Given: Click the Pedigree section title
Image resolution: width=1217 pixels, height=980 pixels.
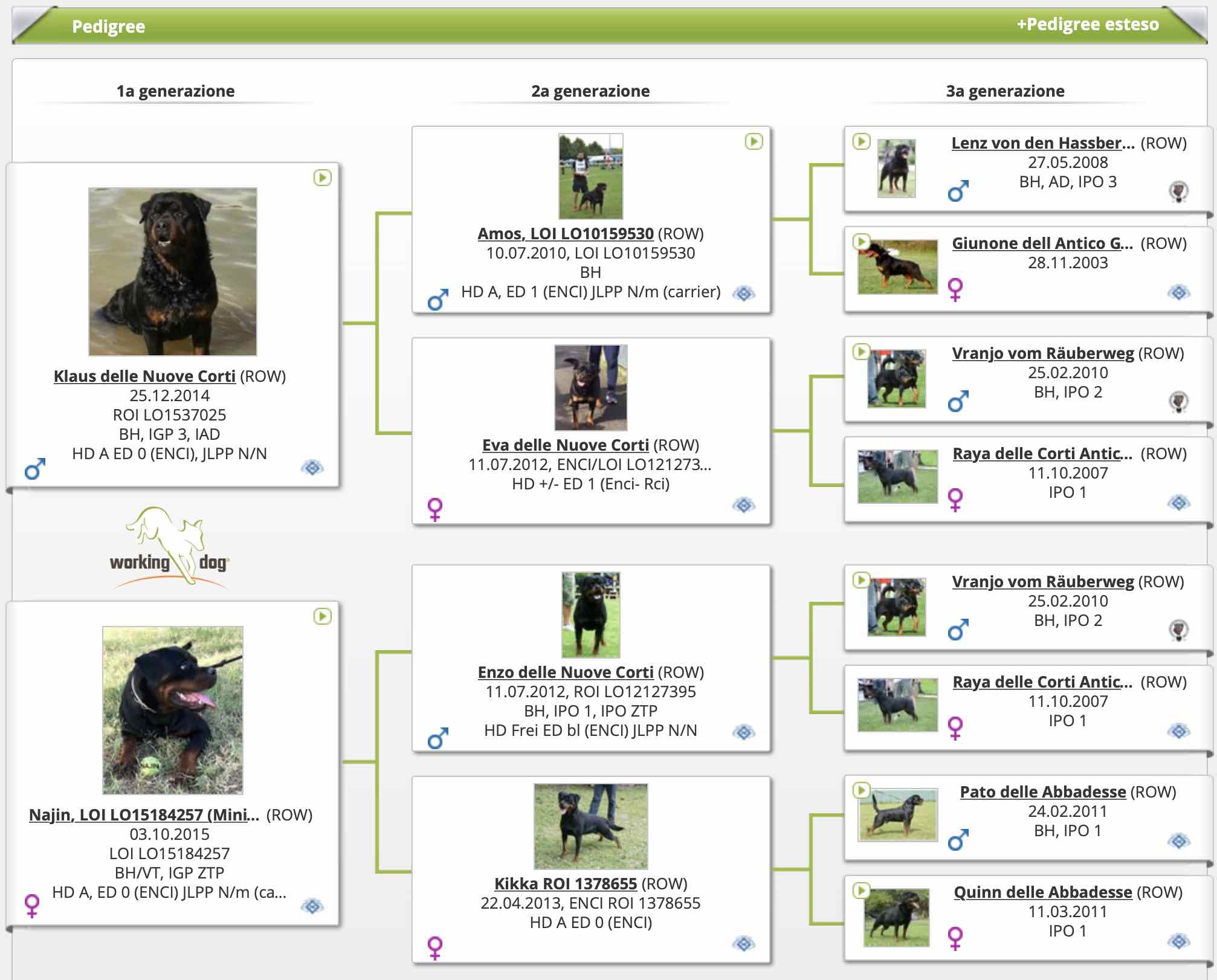Looking at the screenshot, I should pyautogui.click(x=108, y=26).
